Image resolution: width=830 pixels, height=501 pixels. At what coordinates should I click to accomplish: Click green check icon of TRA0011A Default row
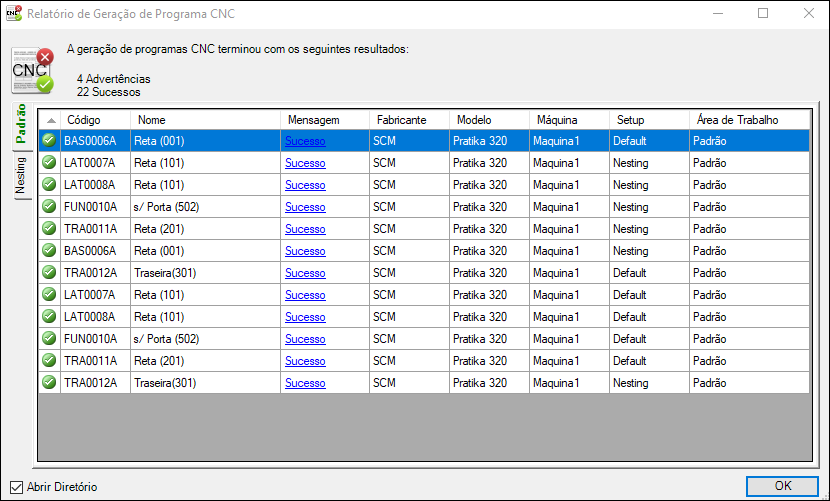coord(49,360)
